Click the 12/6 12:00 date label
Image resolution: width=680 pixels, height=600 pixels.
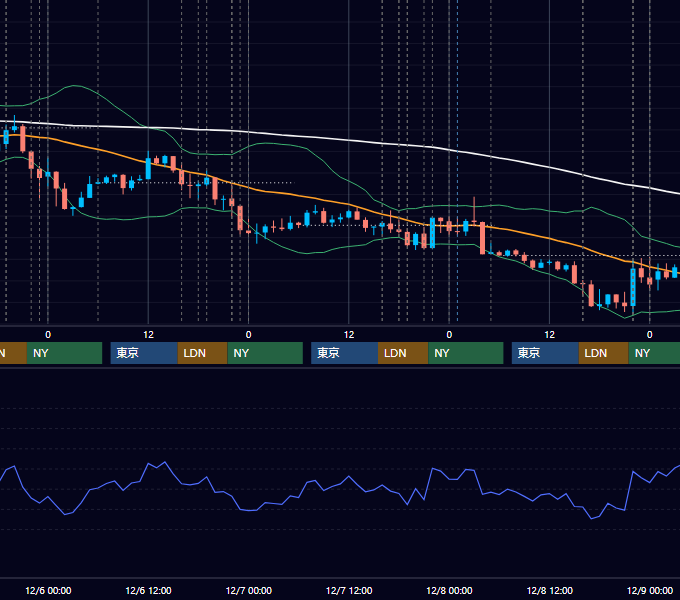[x=148, y=590]
